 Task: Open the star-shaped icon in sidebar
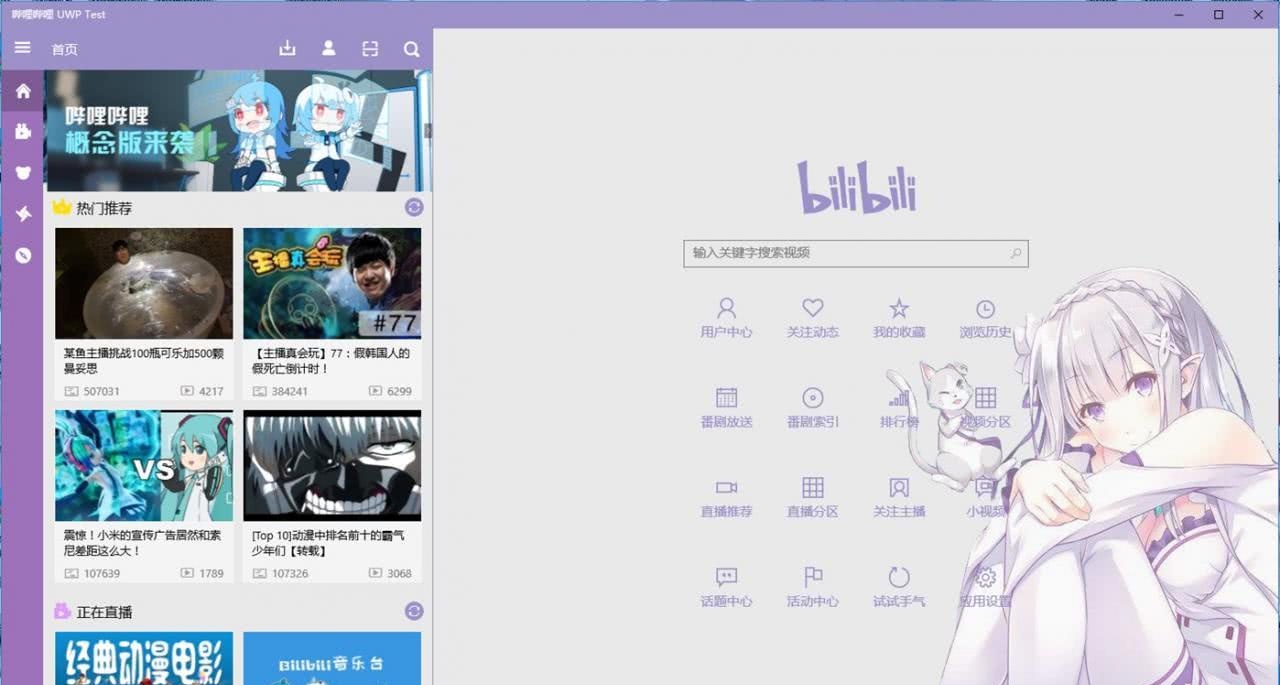coord(22,214)
